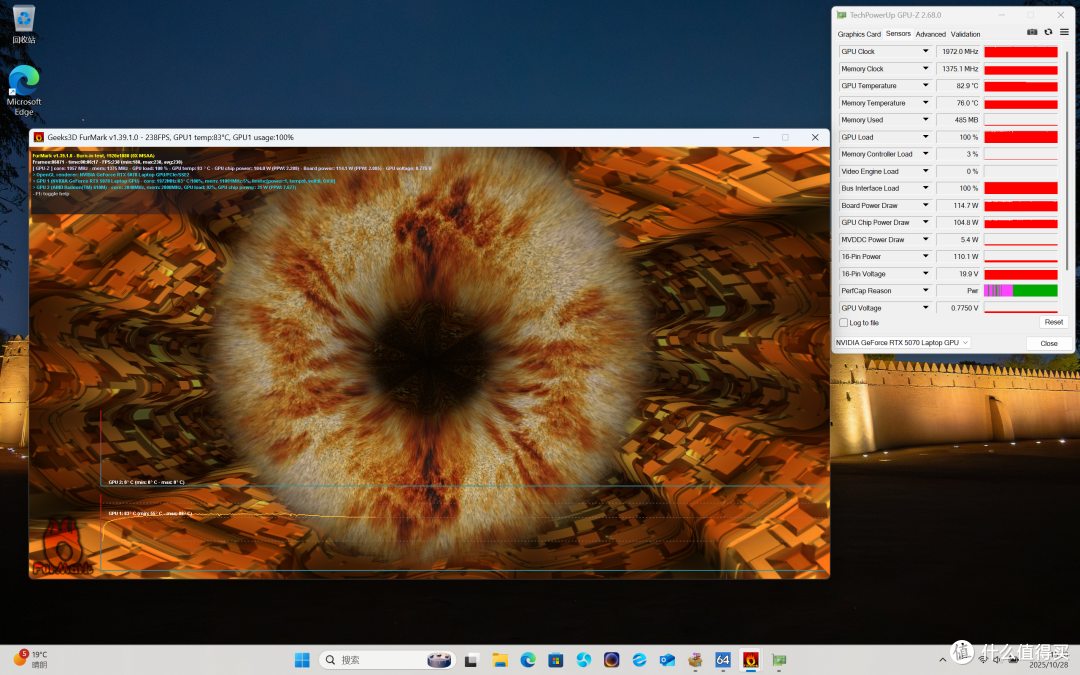Open Microsoft Store from taskbar
Image resolution: width=1080 pixels, height=675 pixels.
(x=556, y=660)
